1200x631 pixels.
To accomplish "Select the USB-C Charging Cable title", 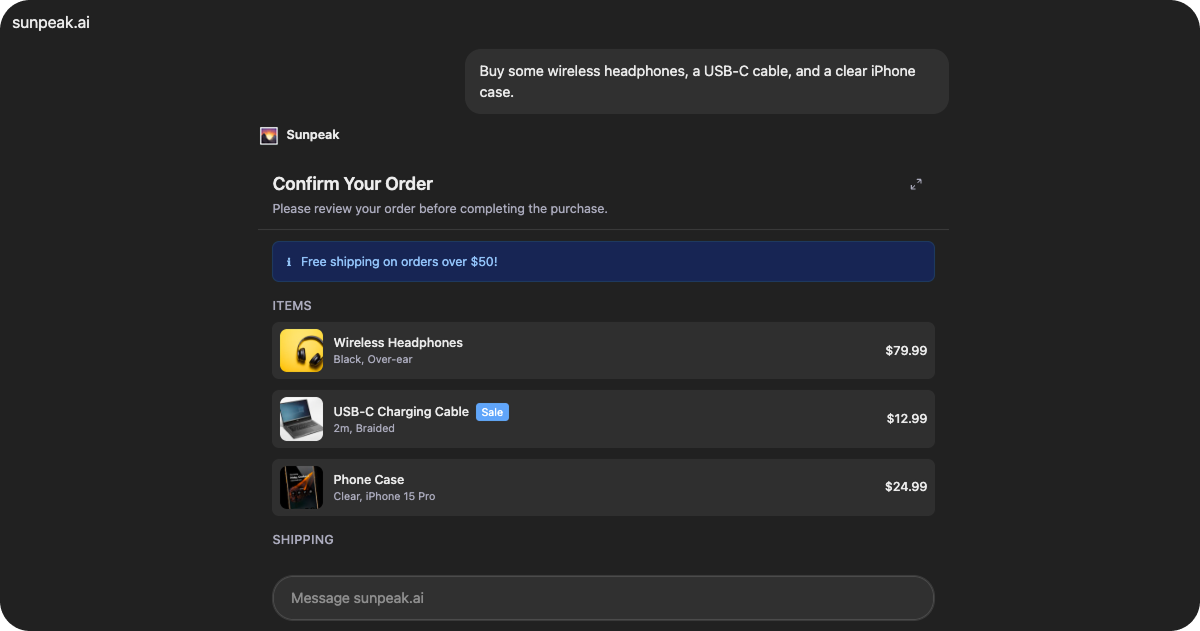I will point(401,412).
